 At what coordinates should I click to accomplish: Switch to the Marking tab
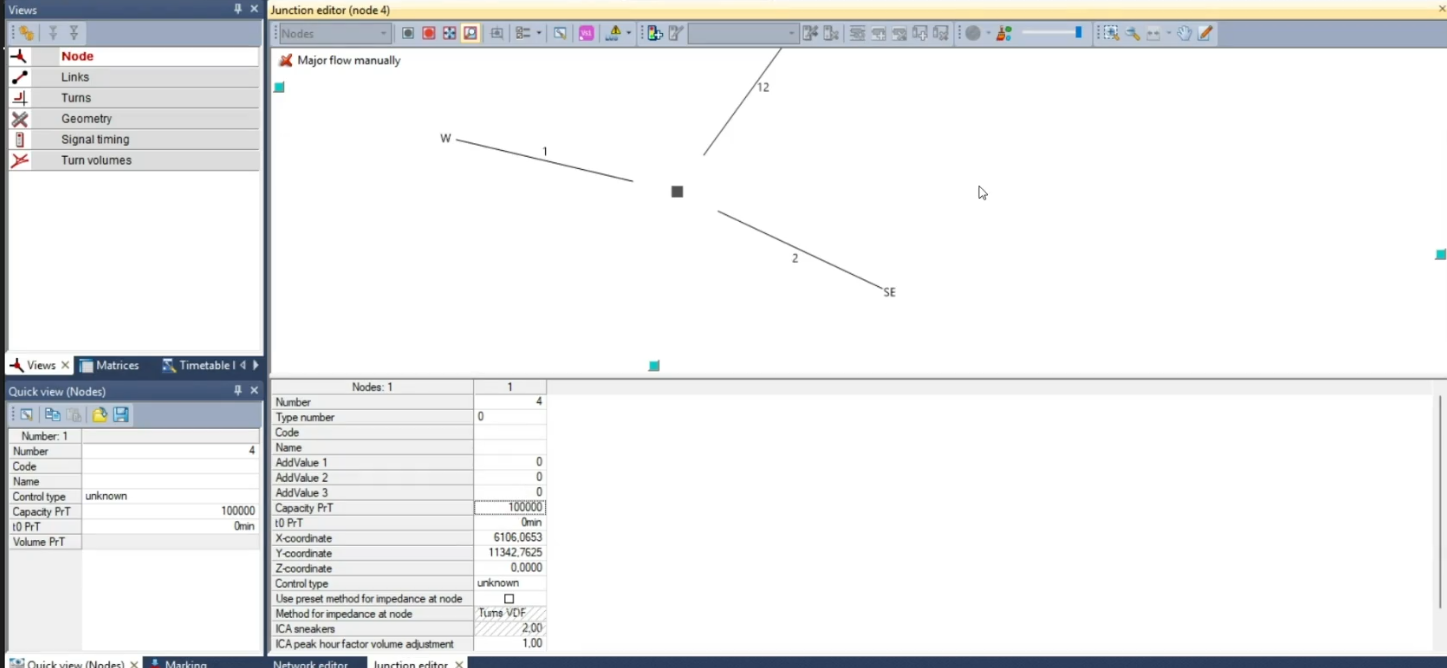(178, 663)
